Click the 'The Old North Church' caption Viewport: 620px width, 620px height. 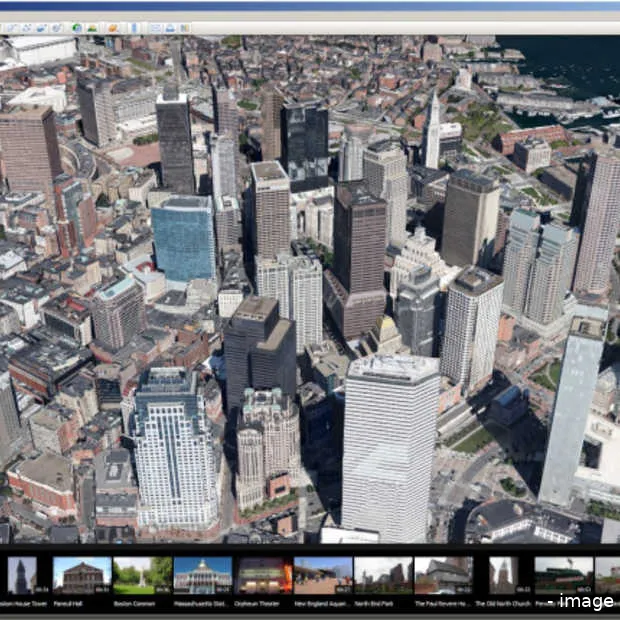(x=503, y=604)
